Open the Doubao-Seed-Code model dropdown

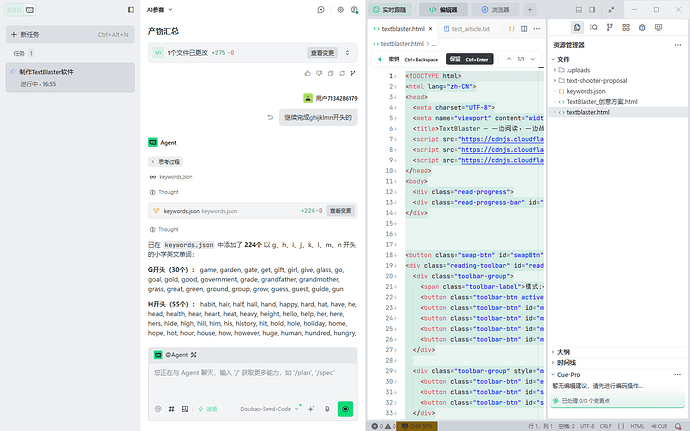[x=269, y=409]
